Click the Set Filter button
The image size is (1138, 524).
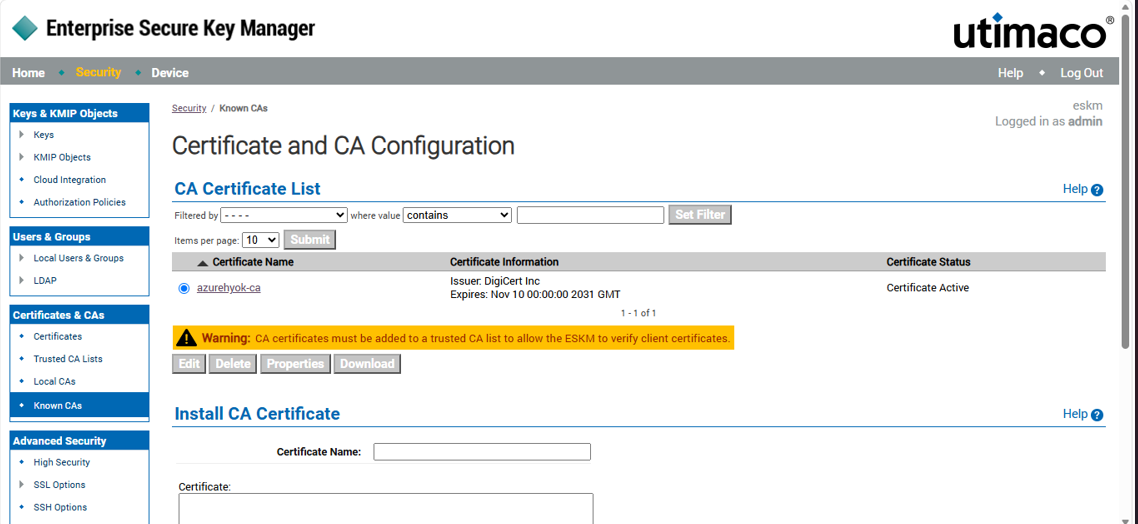pyautogui.click(x=700, y=215)
